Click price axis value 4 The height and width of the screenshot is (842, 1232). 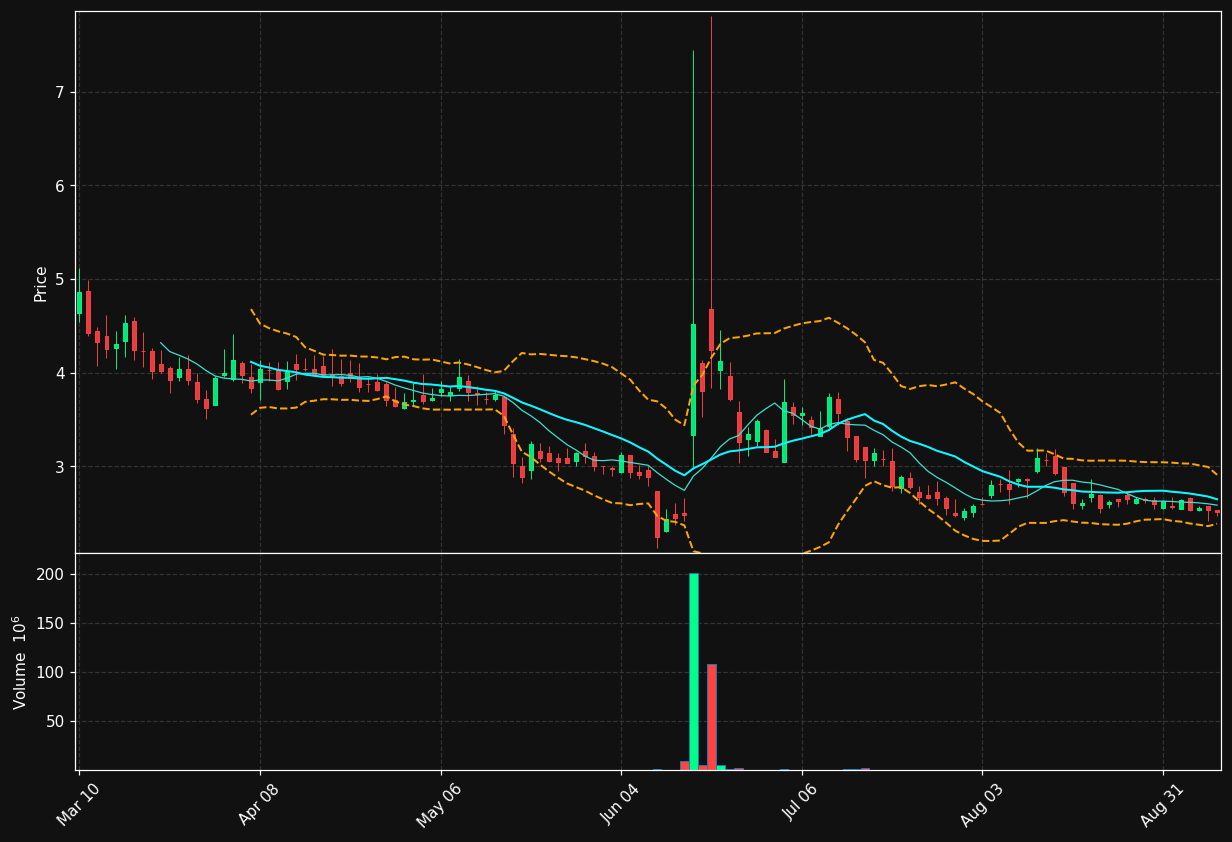59,373
